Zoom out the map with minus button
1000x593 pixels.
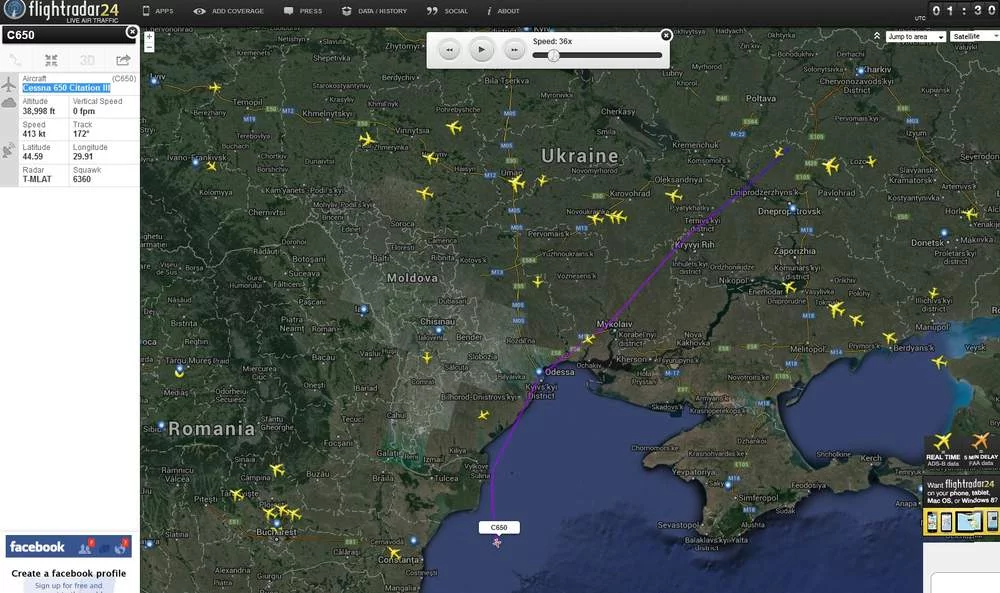click(149, 48)
